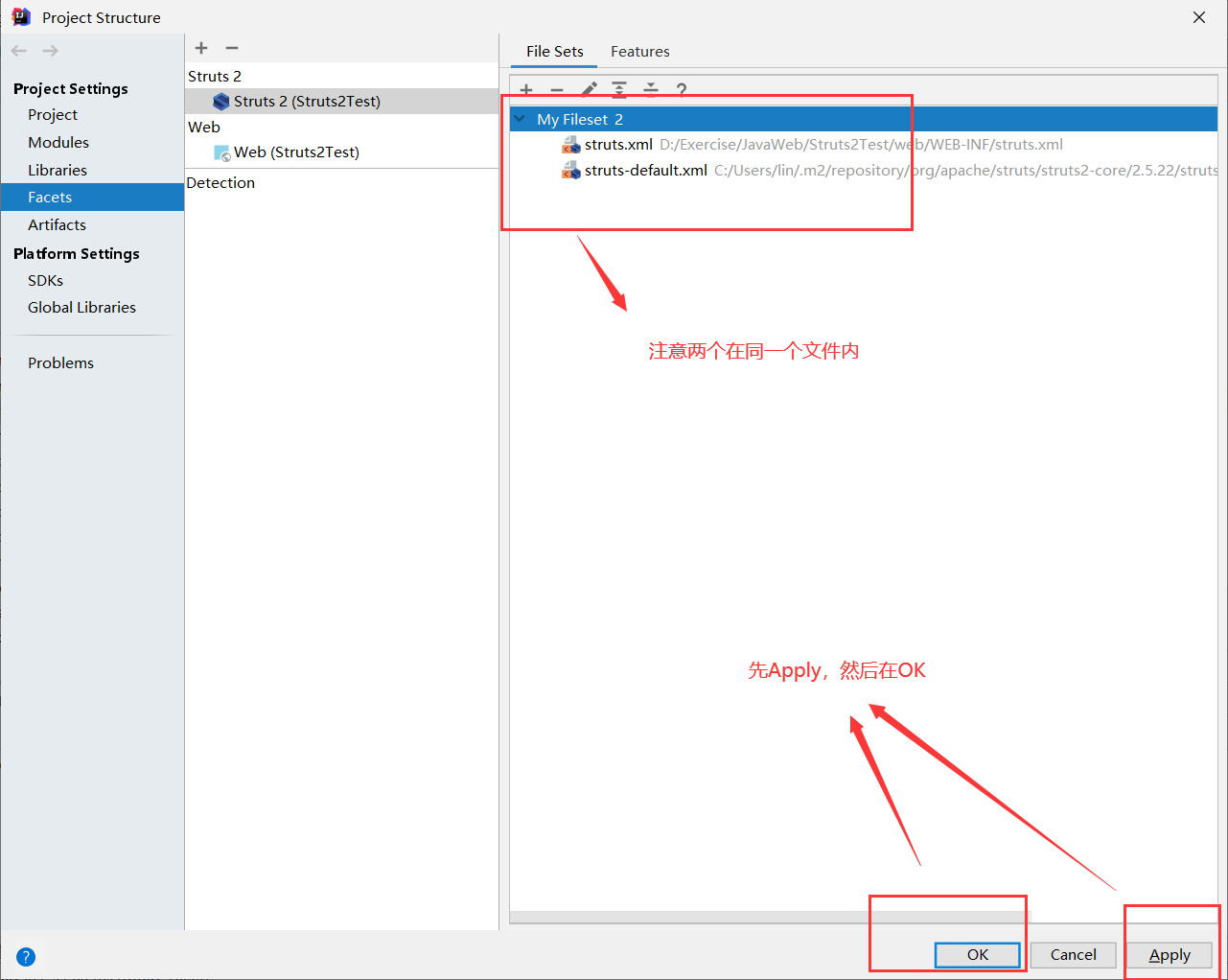
Task: Select struts.xml file entry
Action: click(864, 145)
